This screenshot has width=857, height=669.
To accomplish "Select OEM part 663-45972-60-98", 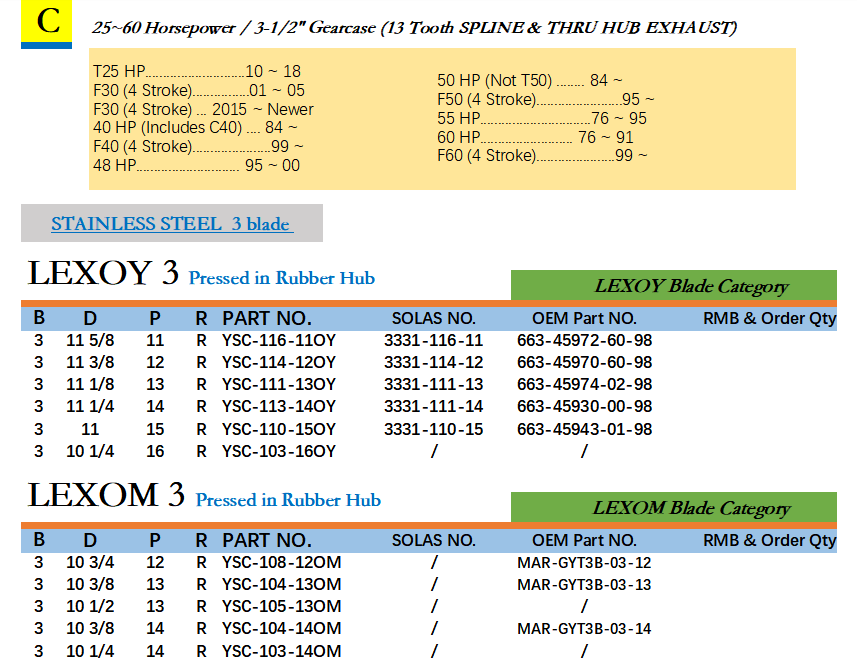I will click(x=584, y=341).
